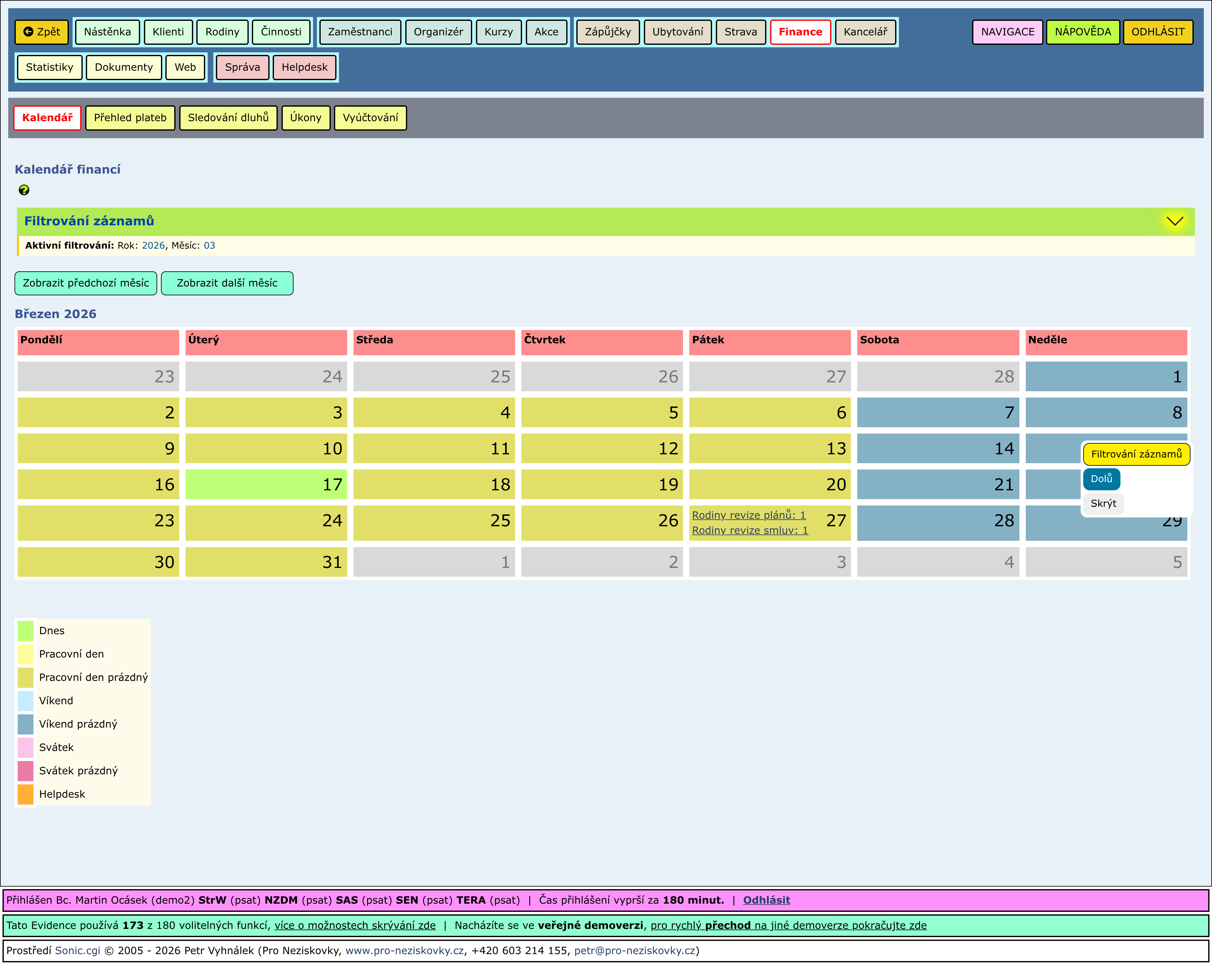Switch to Přehled plateb tab
The image size is (1212, 980).
tap(130, 118)
